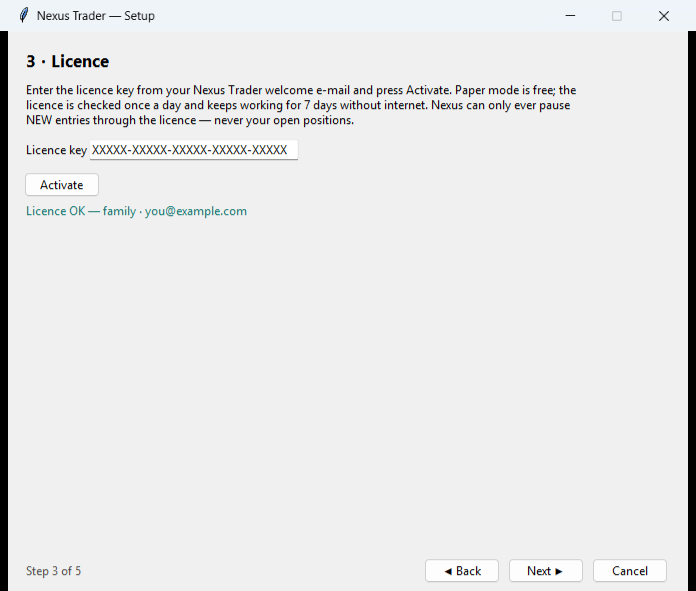Click the 'Step 3 of 5' label
Screen dimensions: 696x591
[x=53, y=571]
